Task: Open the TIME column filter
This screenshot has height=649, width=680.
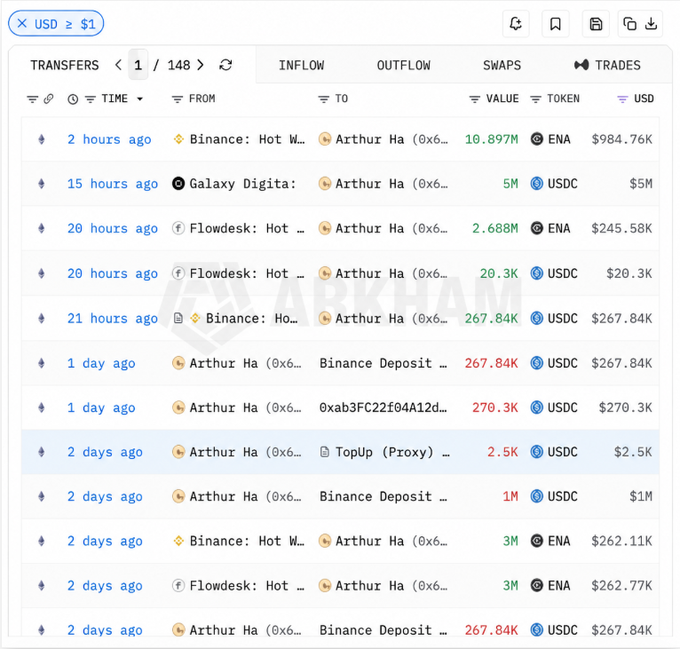Action: [90, 99]
